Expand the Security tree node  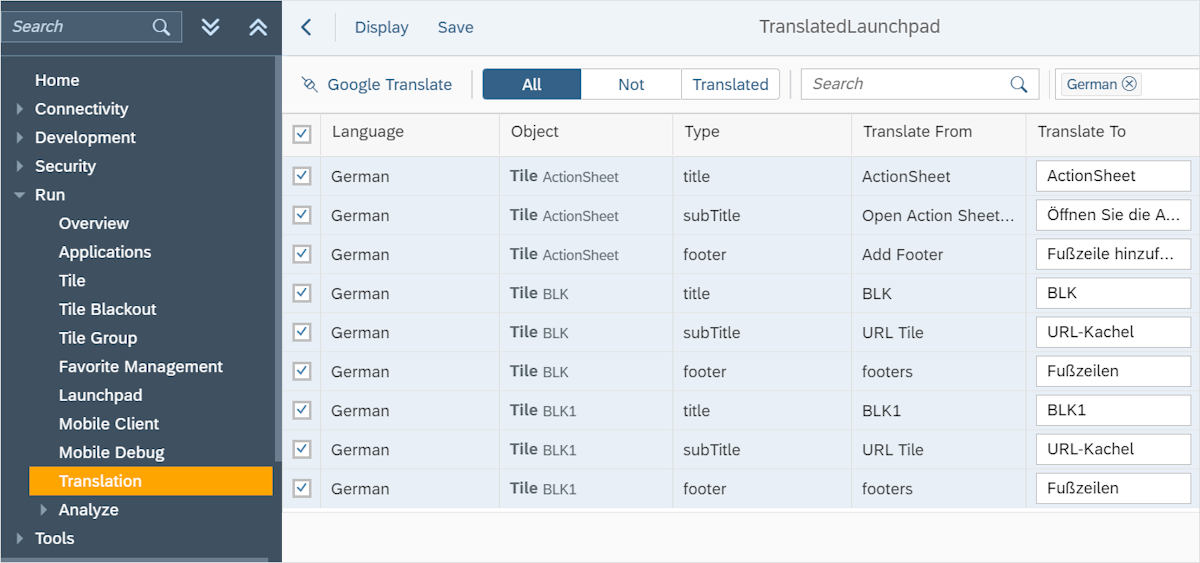[x=20, y=166]
